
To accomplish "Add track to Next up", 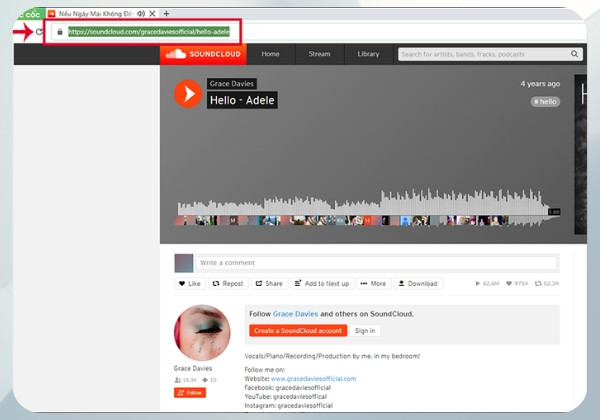I will click(x=322, y=283).
